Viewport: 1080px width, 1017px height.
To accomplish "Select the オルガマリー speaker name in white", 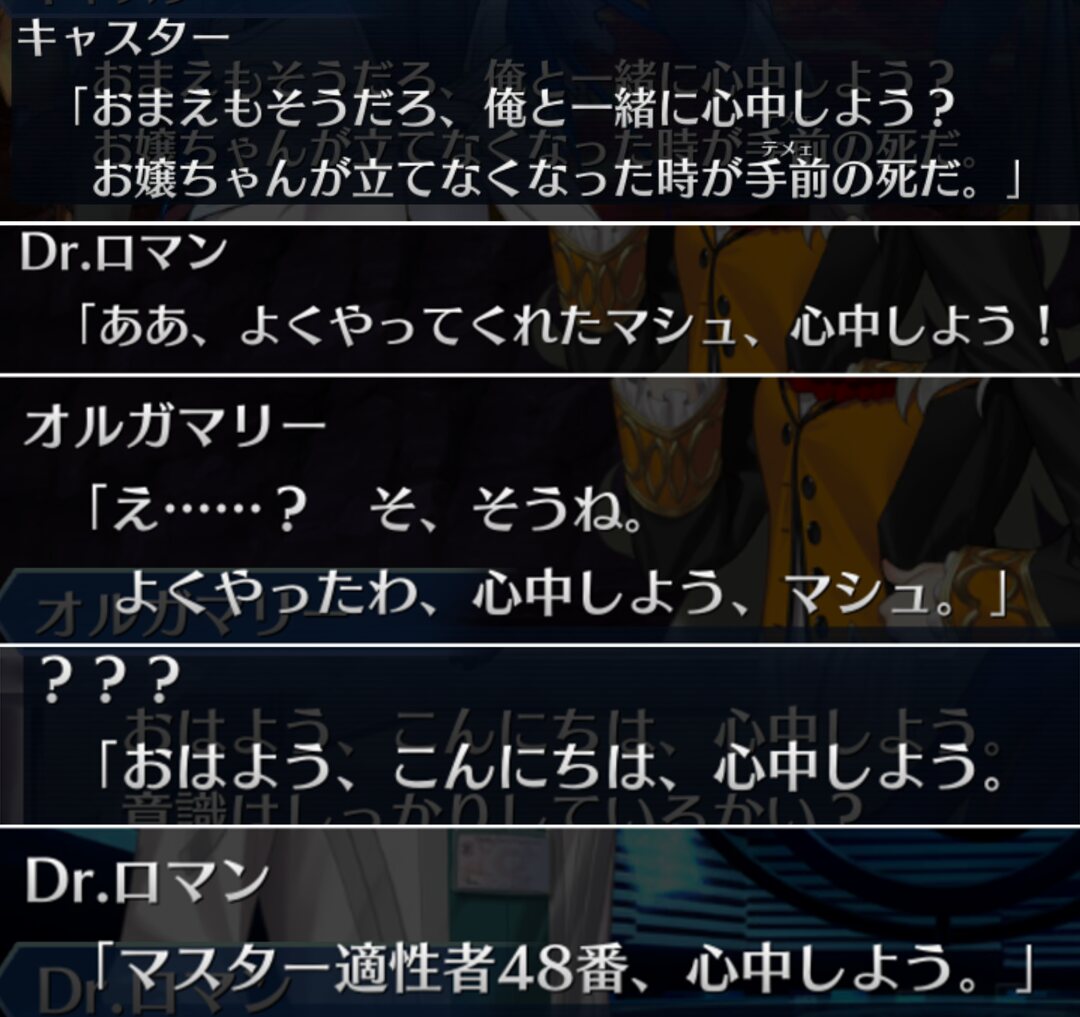I will [x=174, y=427].
